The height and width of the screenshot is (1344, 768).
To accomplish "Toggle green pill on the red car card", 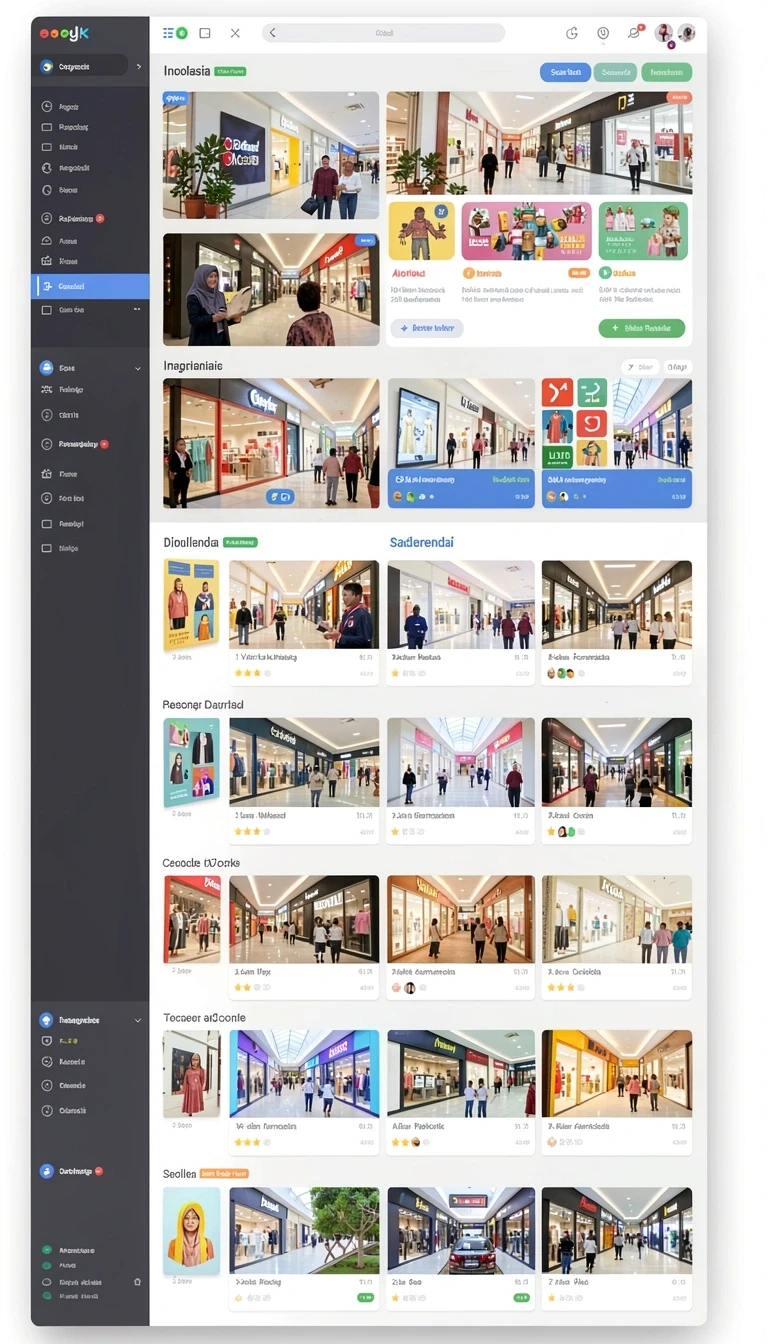I will click(521, 1298).
